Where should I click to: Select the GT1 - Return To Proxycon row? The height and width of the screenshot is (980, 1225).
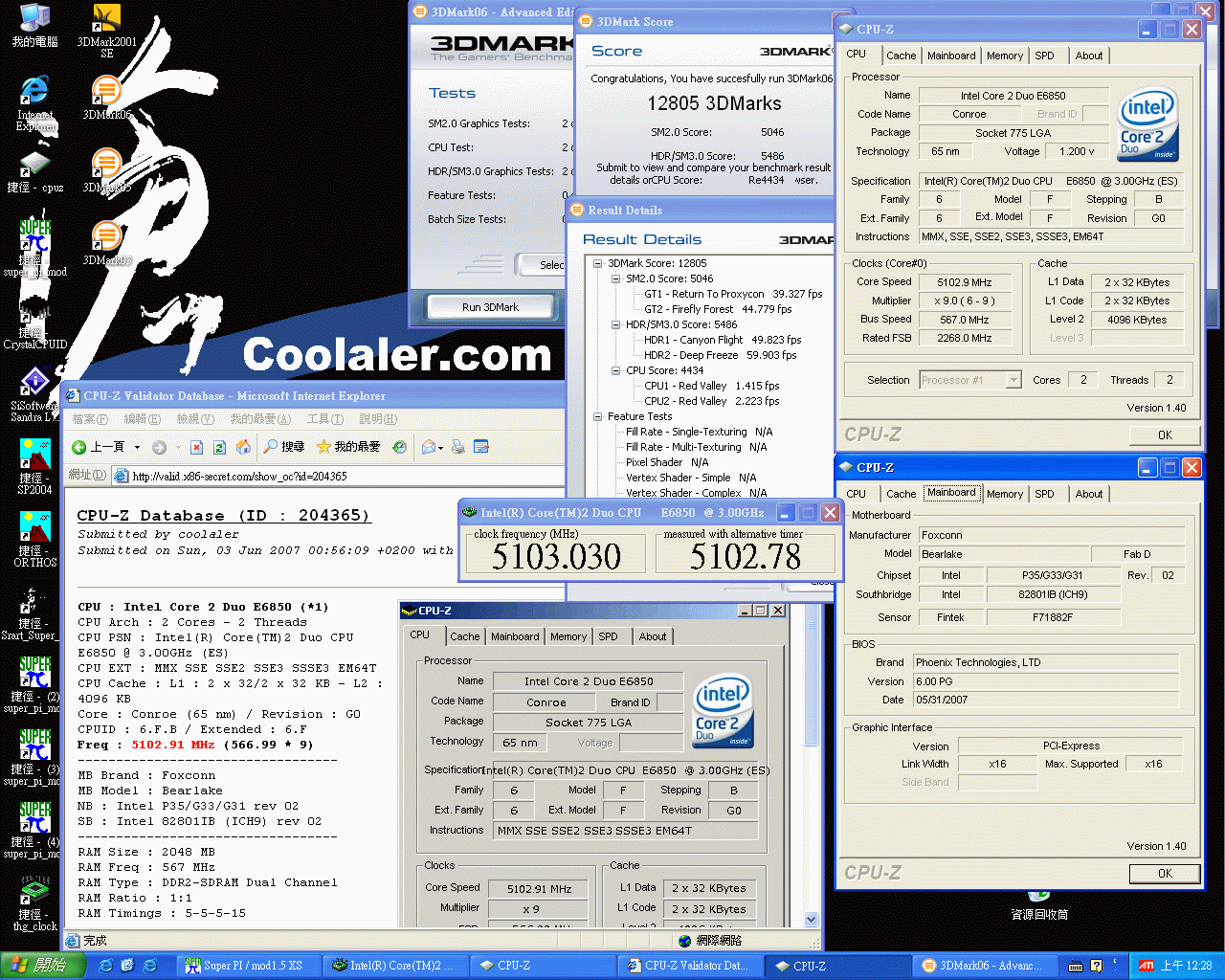(733, 294)
